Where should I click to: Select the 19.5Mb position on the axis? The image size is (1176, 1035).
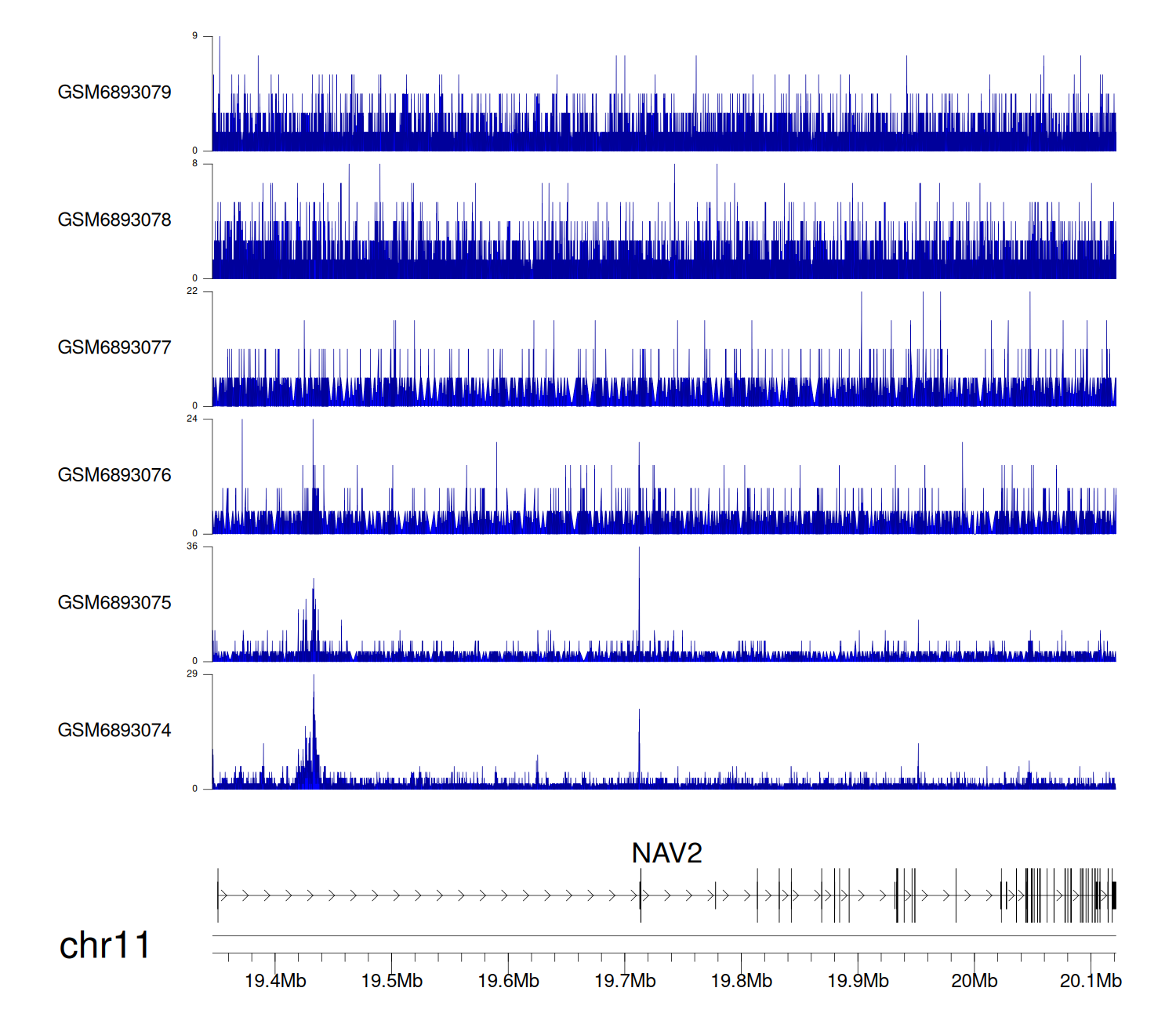392,981
